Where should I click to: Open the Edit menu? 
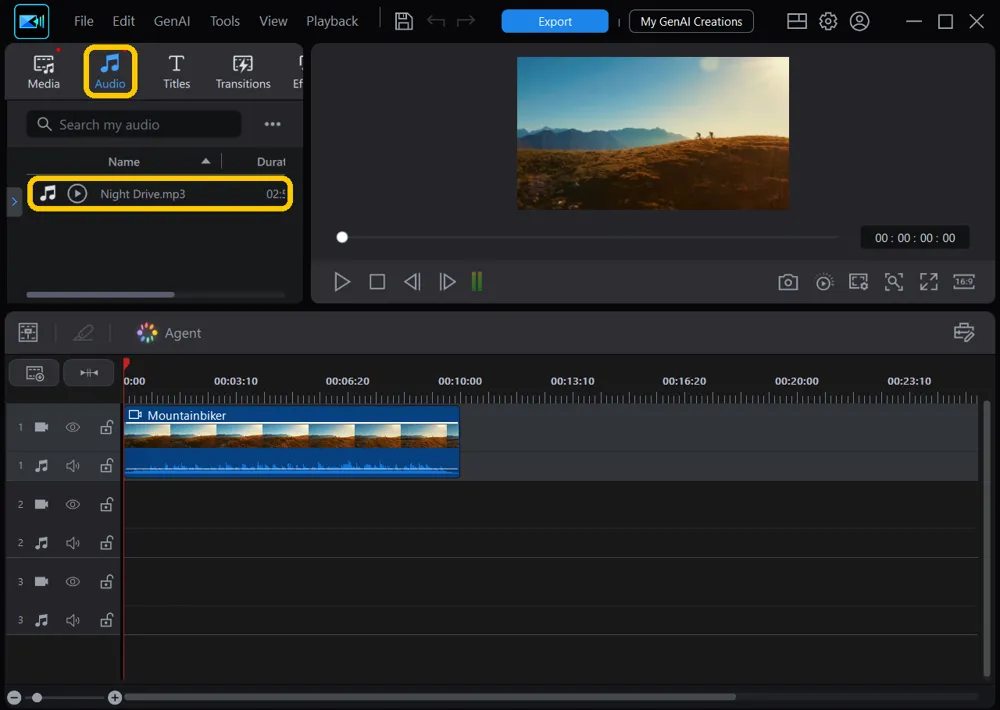(123, 21)
